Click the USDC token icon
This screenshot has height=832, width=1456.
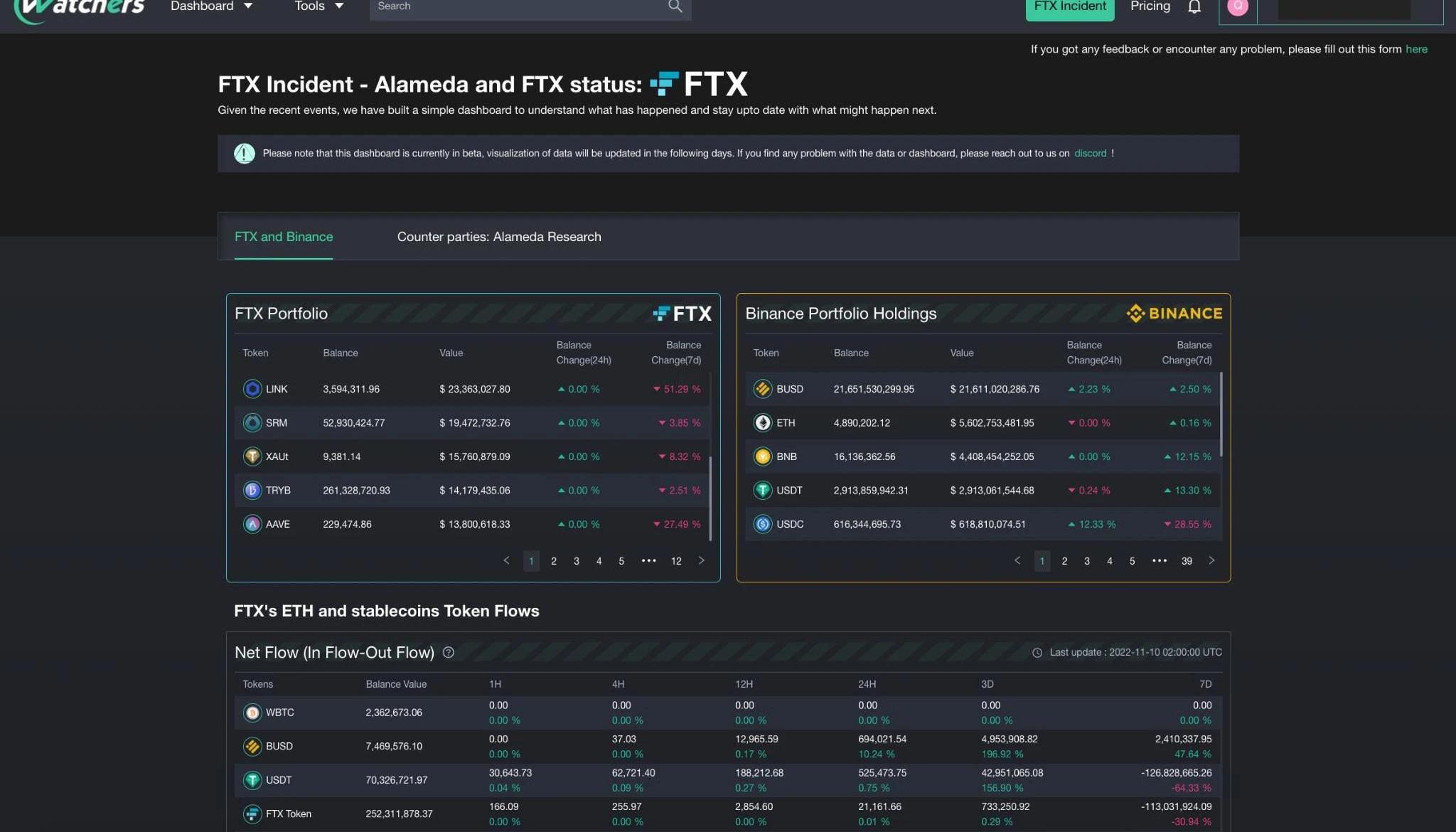pos(763,524)
